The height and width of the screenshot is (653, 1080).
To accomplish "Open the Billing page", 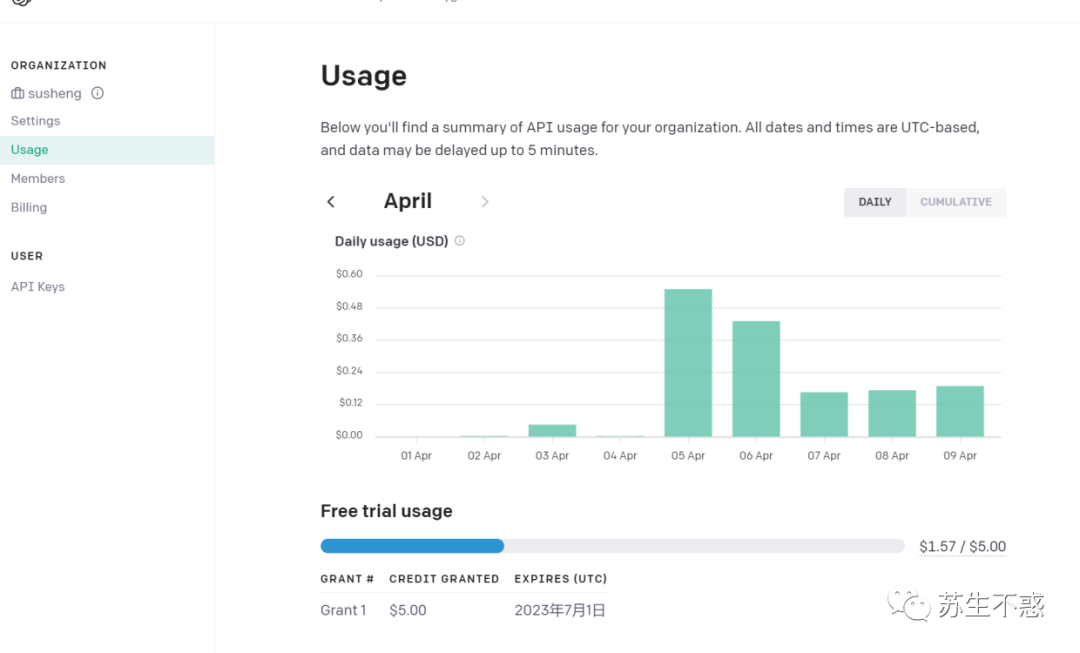I will [29, 208].
